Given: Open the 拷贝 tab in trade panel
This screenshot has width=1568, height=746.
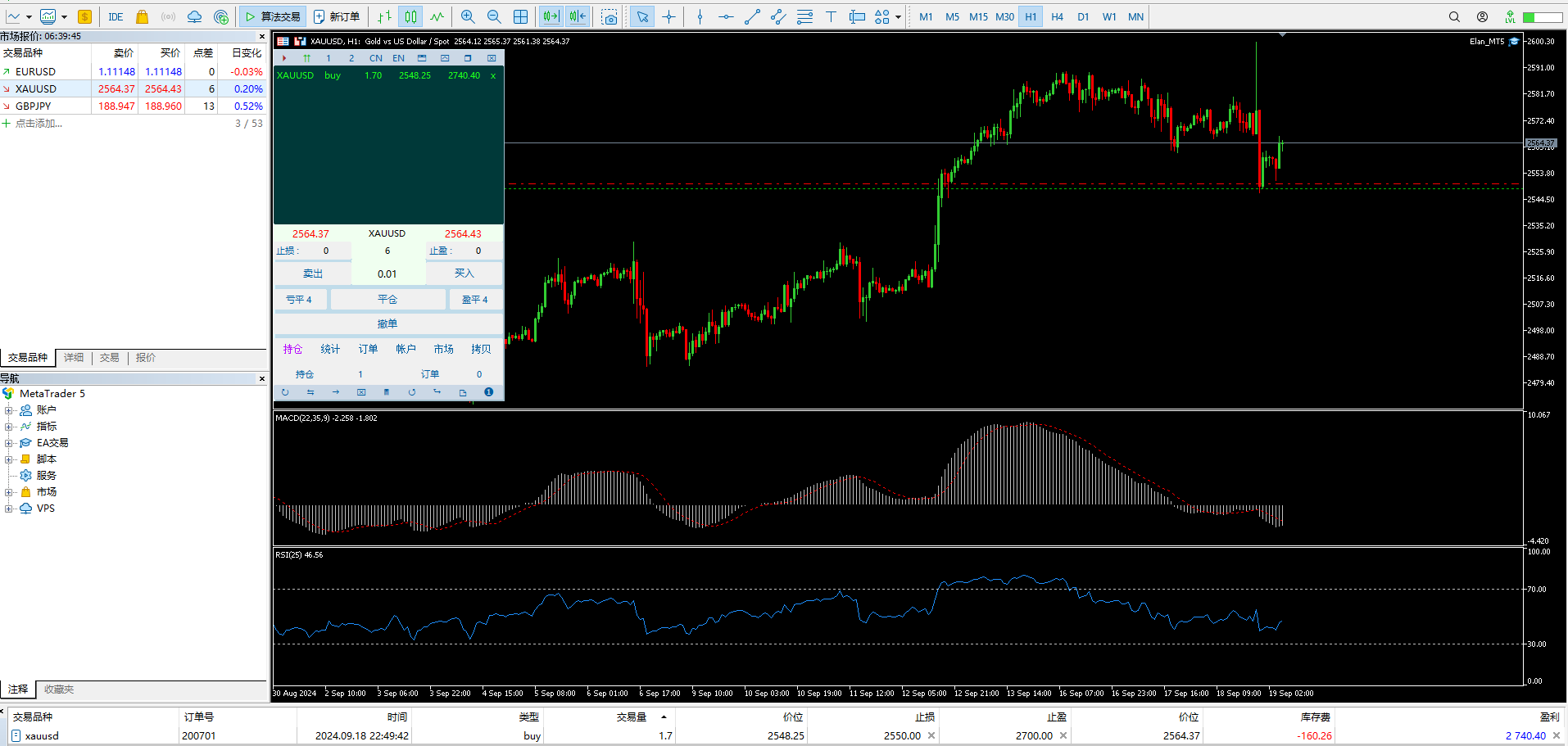Looking at the screenshot, I should pos(481,349).
